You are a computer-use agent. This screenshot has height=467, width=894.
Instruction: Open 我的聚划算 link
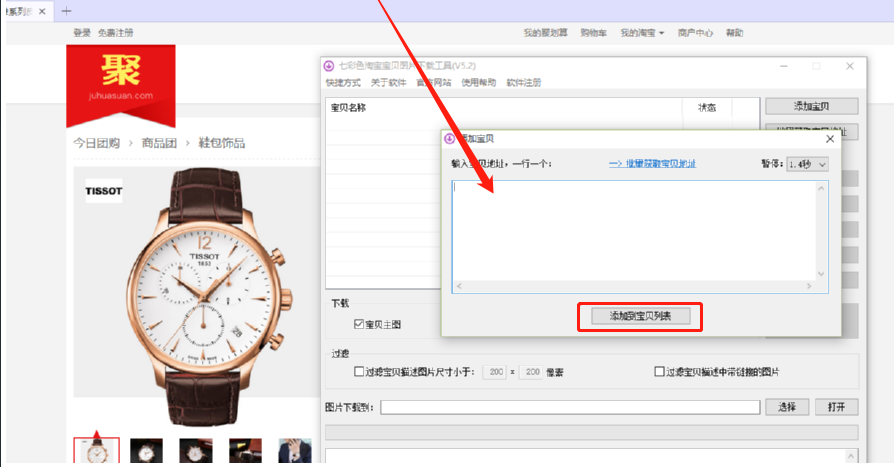[546, 33]
